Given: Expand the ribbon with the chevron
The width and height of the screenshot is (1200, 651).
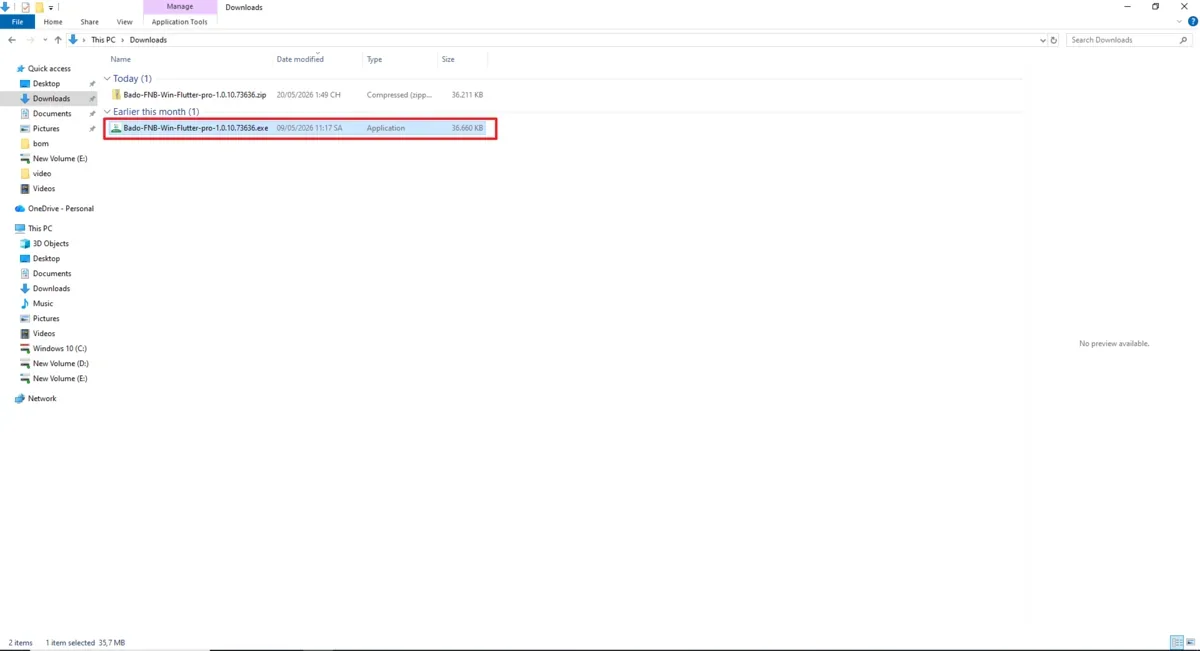Looking at the screenshot, I should point(1179,21).
